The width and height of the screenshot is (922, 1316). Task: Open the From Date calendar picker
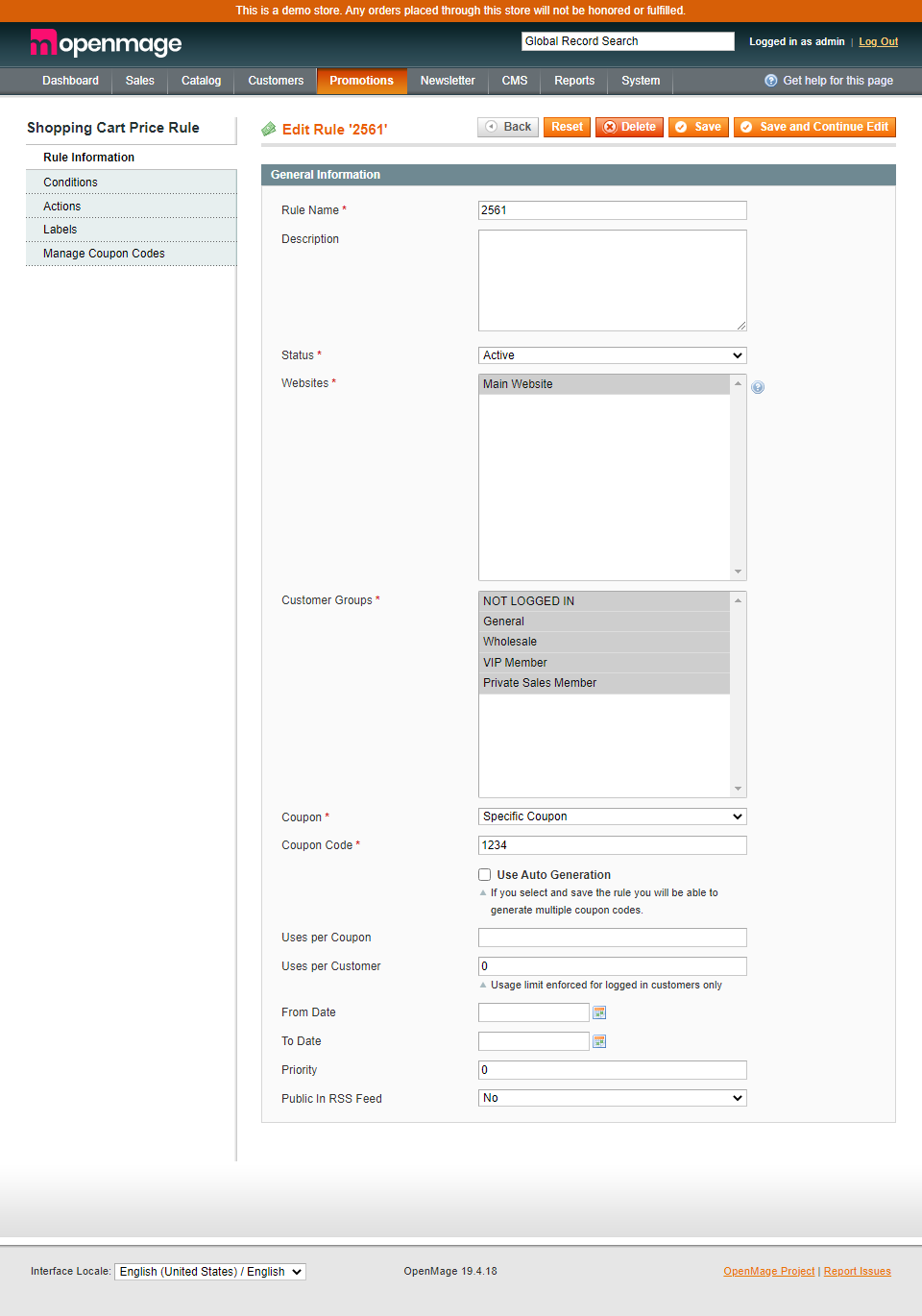599,1011
